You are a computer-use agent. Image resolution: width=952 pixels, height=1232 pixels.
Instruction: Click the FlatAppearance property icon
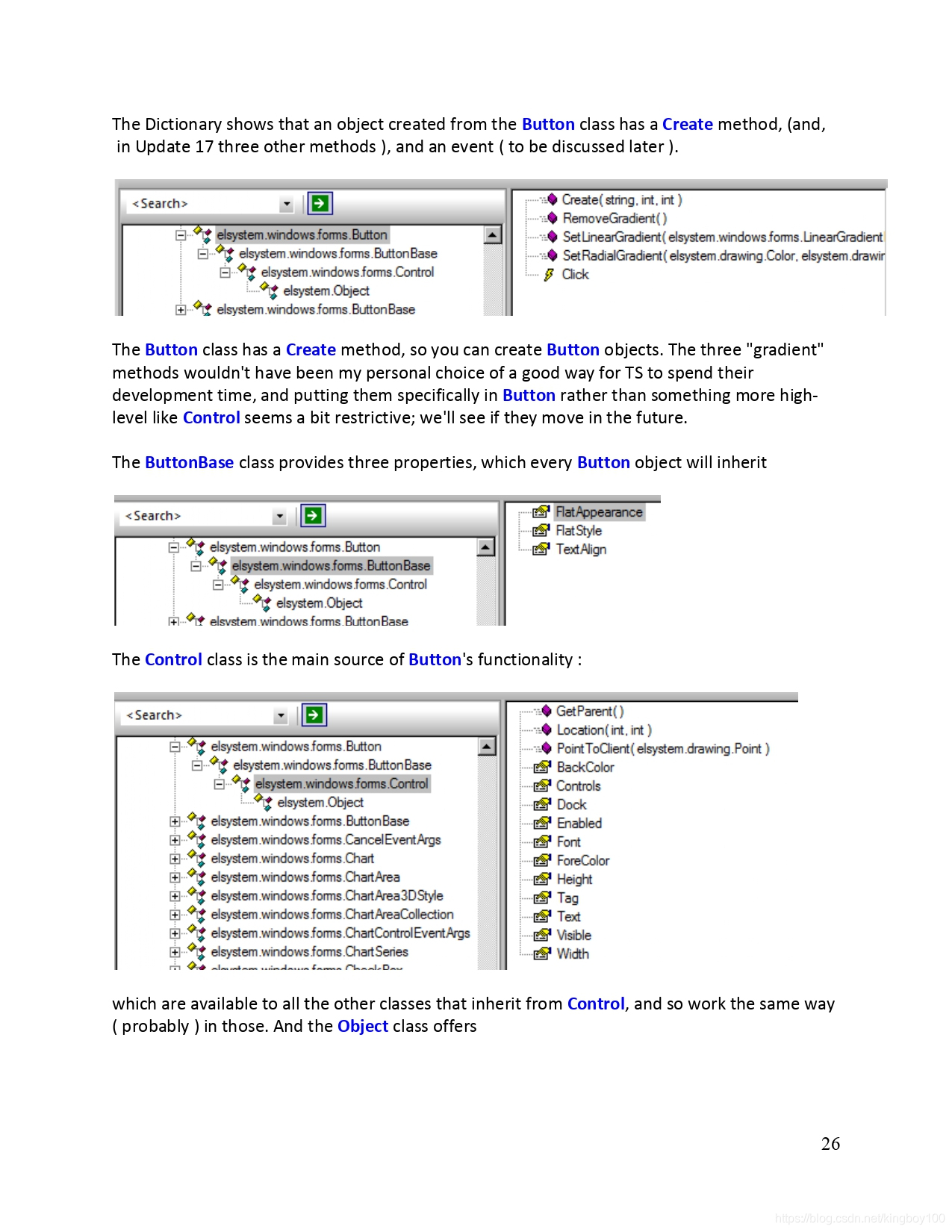click(541, 511)
